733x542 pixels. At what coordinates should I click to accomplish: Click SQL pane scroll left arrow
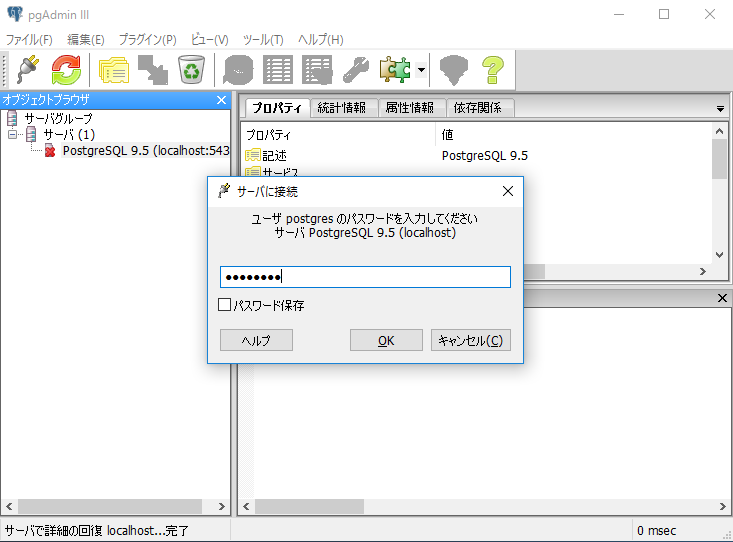click(x=246, y=506)
